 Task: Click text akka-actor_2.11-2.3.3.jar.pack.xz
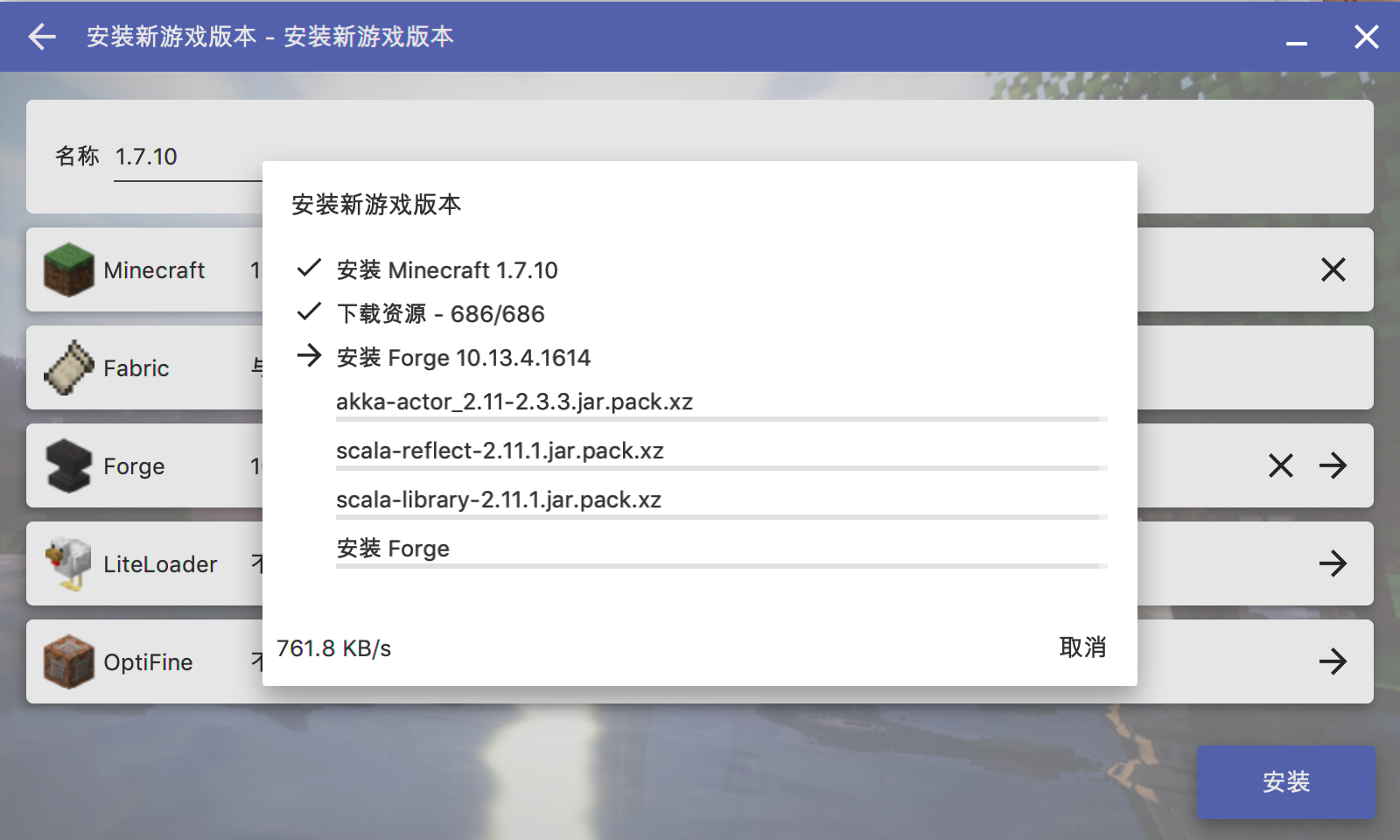pos(514,402)
